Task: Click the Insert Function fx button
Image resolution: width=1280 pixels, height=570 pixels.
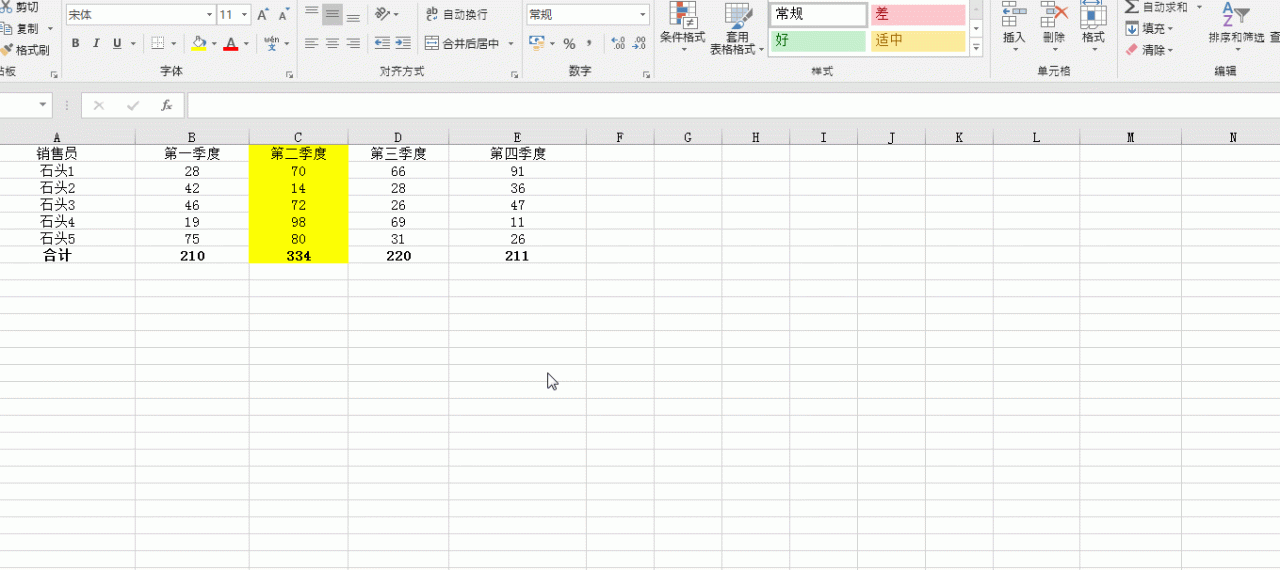Action: 167,105
